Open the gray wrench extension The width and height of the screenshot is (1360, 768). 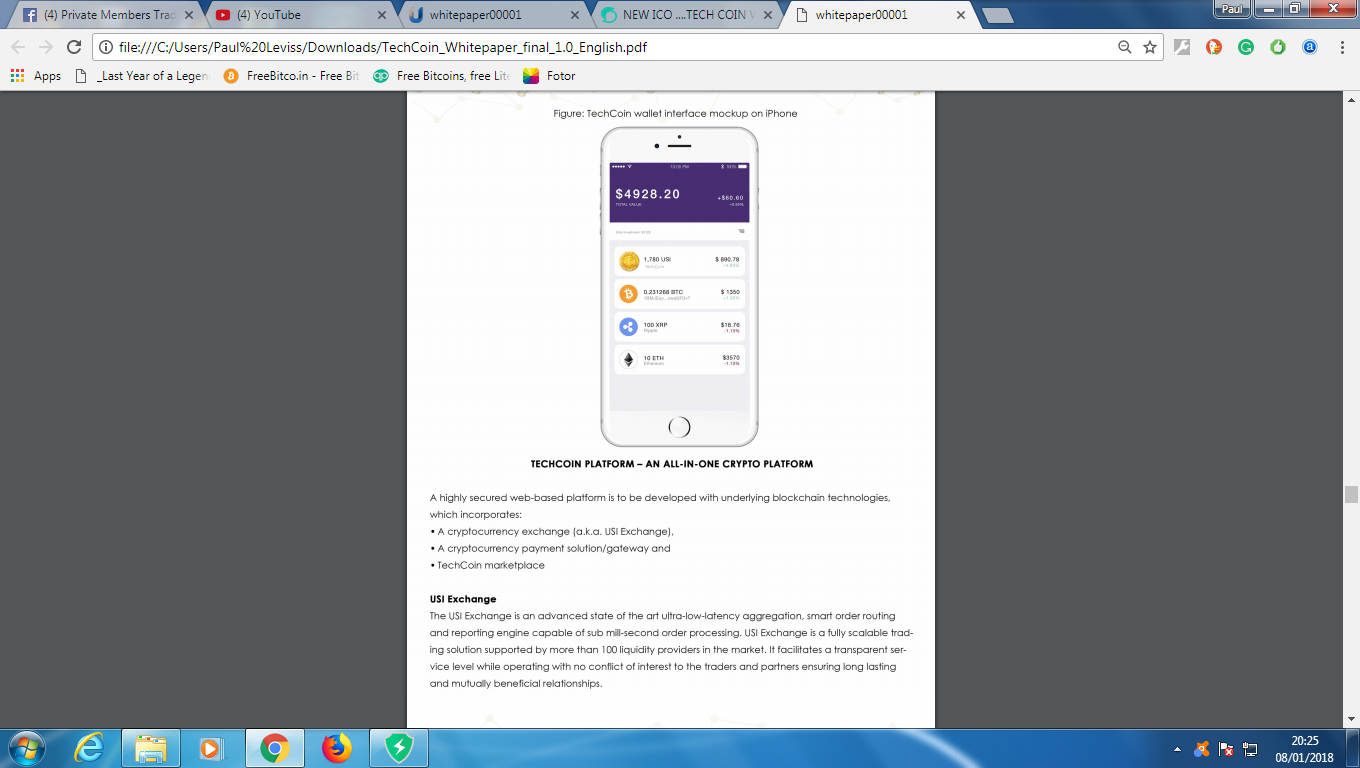[x=1181, y=47]
